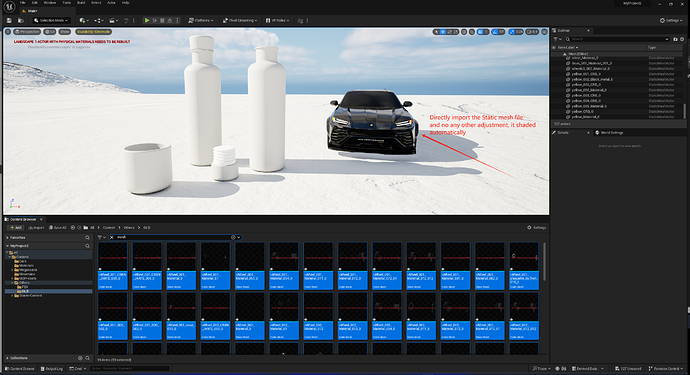
Task: Click the Eject button in play controls
Action: (170, 20)
